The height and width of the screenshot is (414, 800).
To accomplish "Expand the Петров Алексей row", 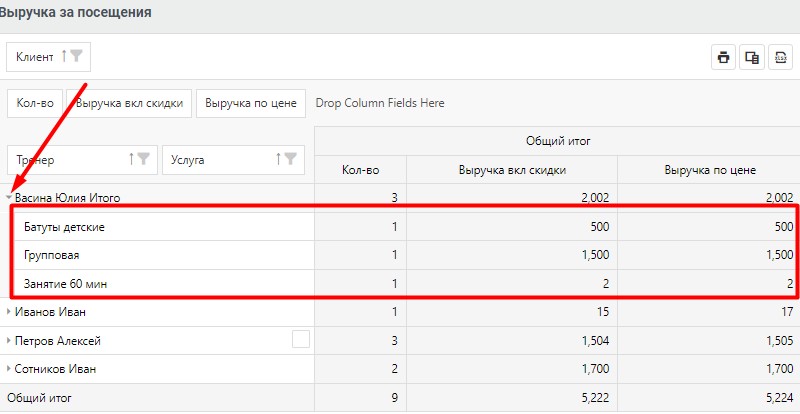I will point(9,340).
